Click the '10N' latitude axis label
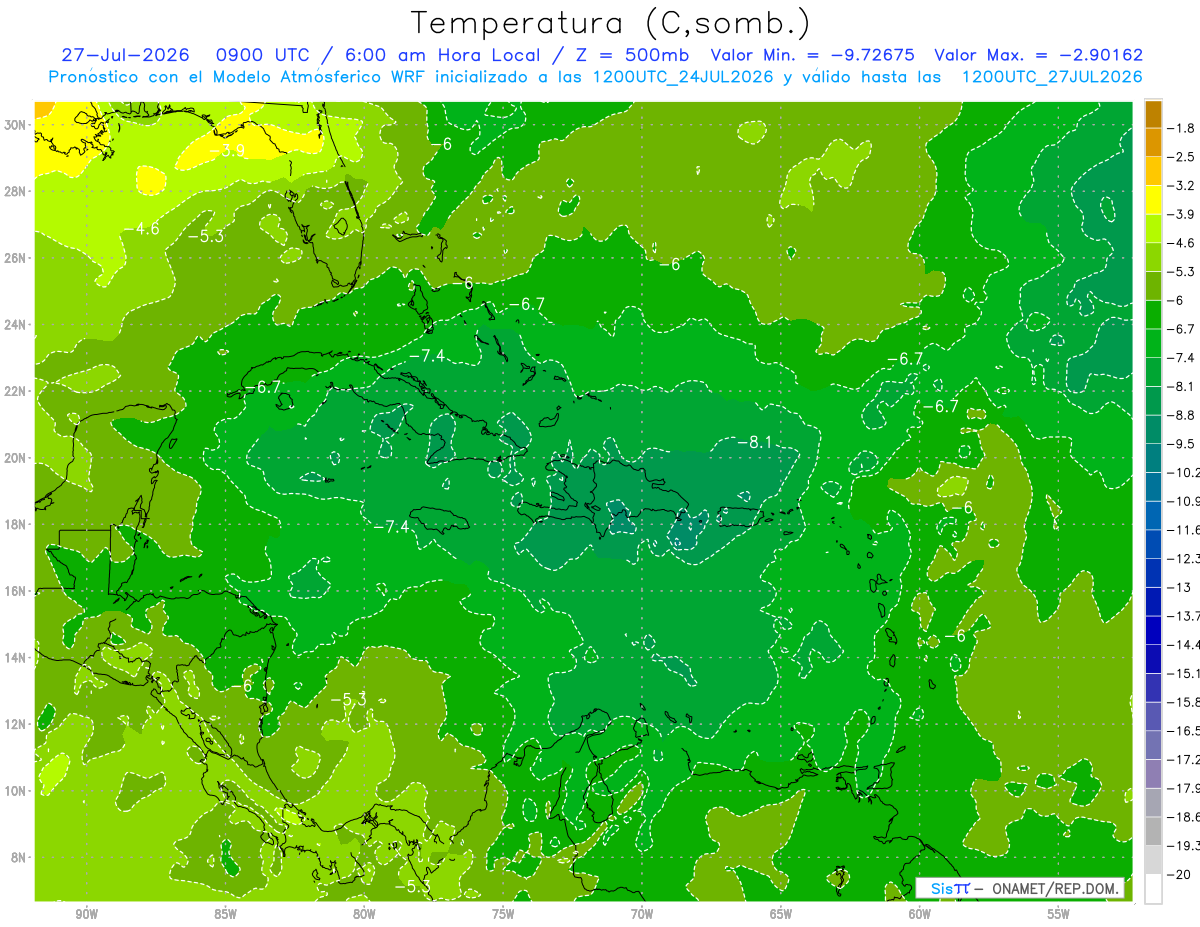The height and width of the screenshot is (927, 1200). click(17, 790)
